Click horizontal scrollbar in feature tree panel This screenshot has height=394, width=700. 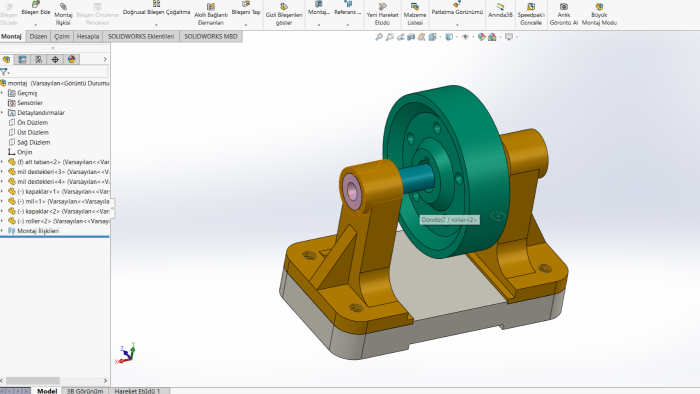point(33,381)
